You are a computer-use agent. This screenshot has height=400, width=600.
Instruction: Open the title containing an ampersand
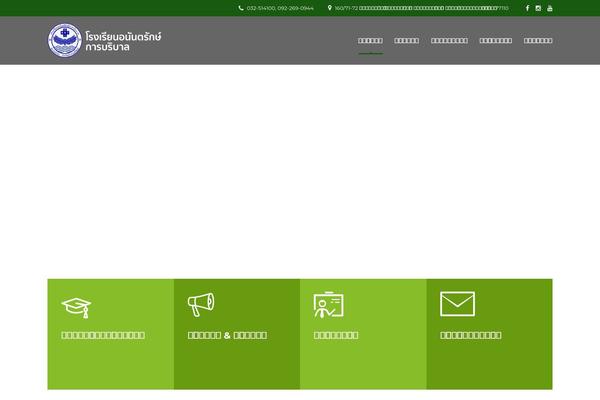click(227, 335)
